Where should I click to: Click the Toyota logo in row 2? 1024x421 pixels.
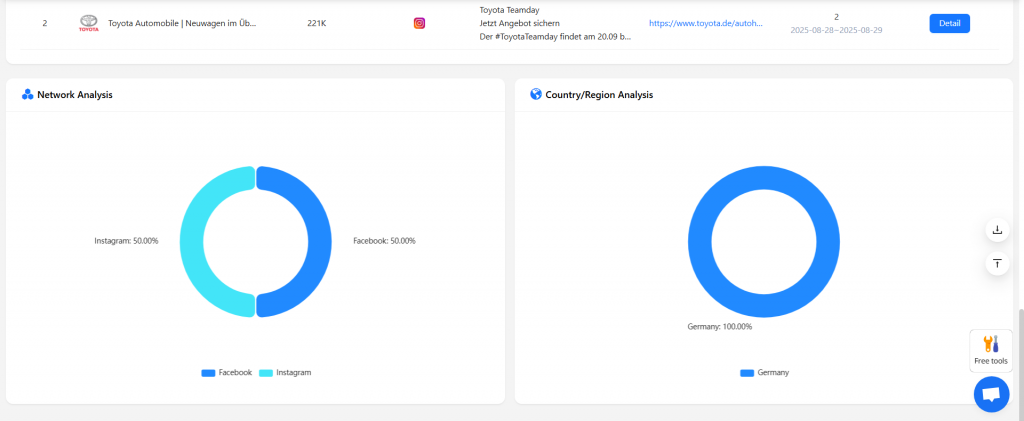pyautogui.click(x=89, y=23)
